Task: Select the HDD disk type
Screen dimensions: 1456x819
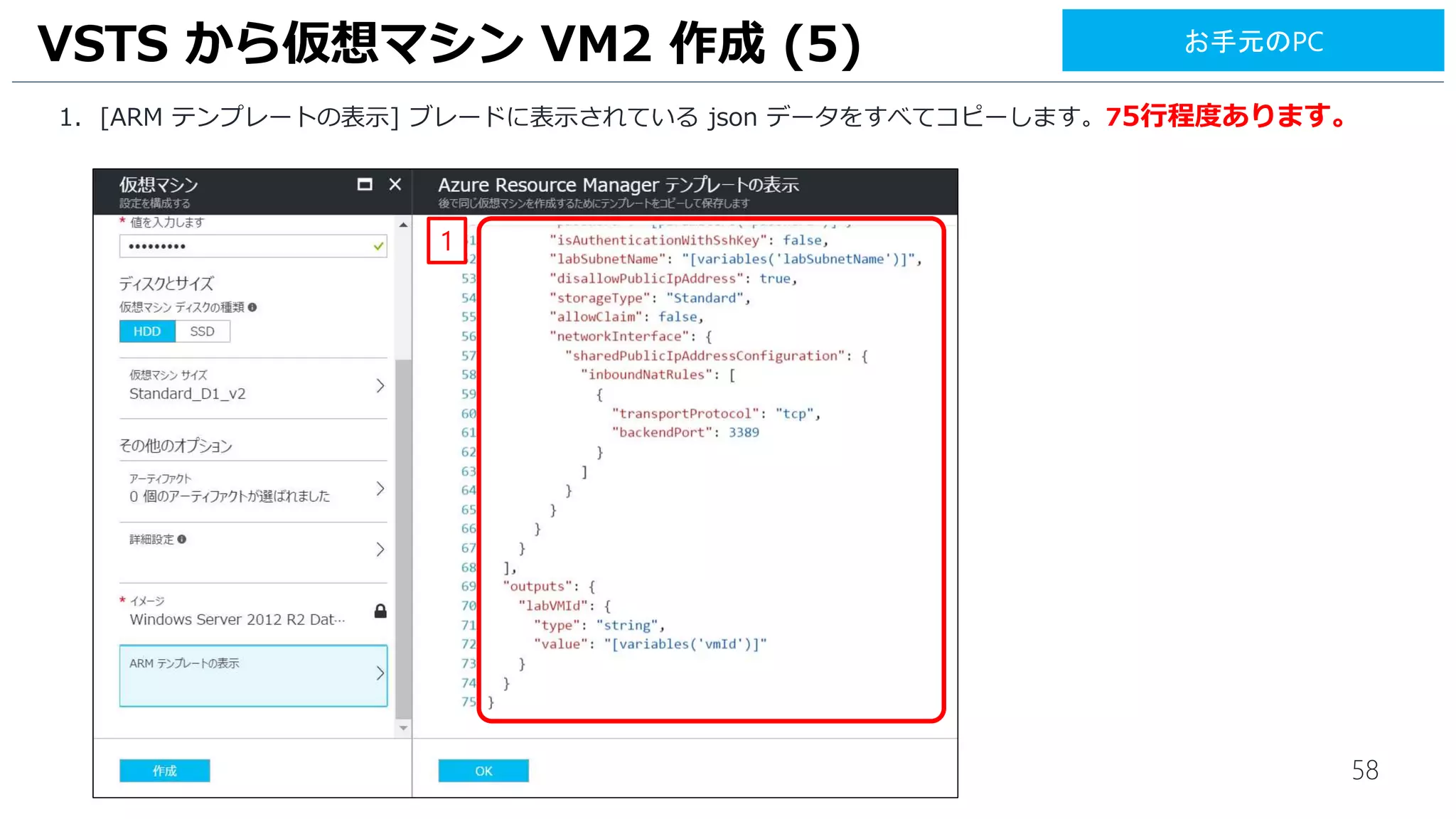Action: (x=147, y=331)
